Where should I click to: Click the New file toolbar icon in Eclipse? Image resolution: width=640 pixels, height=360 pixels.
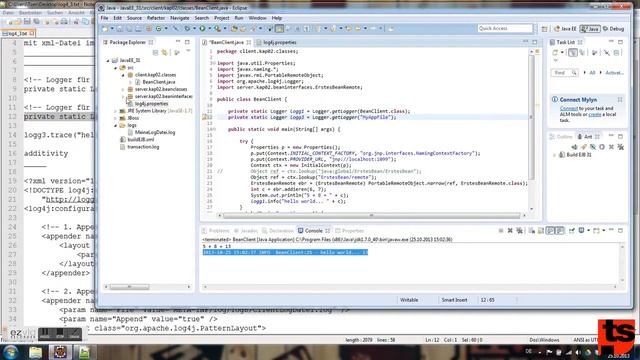105,29
